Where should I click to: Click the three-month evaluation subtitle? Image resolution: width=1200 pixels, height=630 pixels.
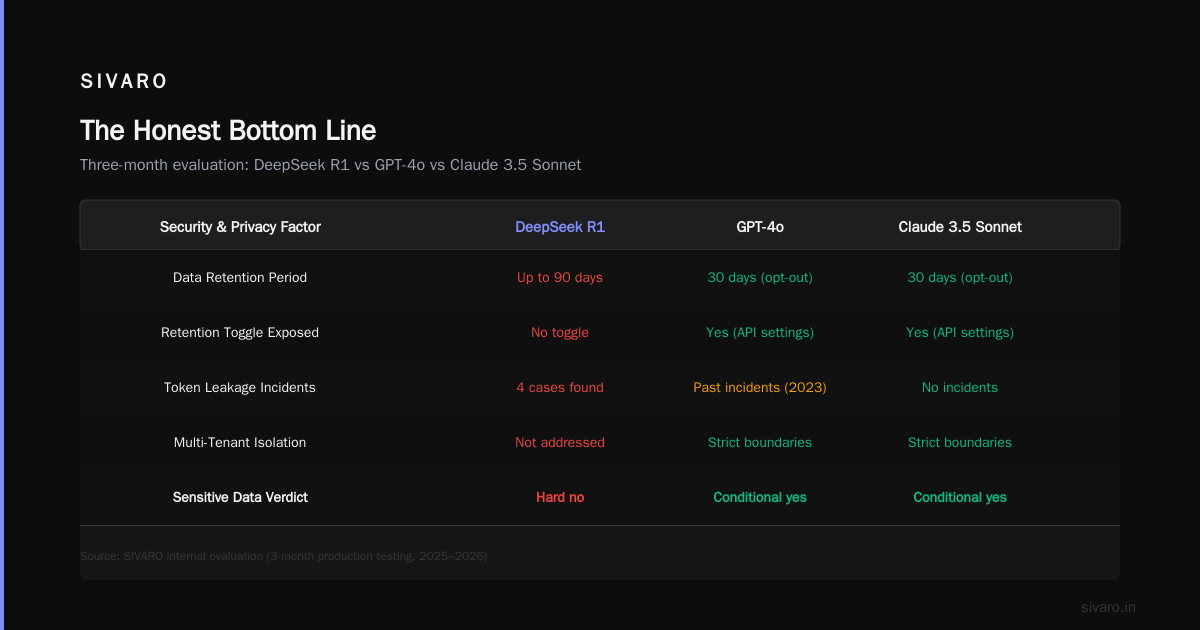click(x=330, y=165)
